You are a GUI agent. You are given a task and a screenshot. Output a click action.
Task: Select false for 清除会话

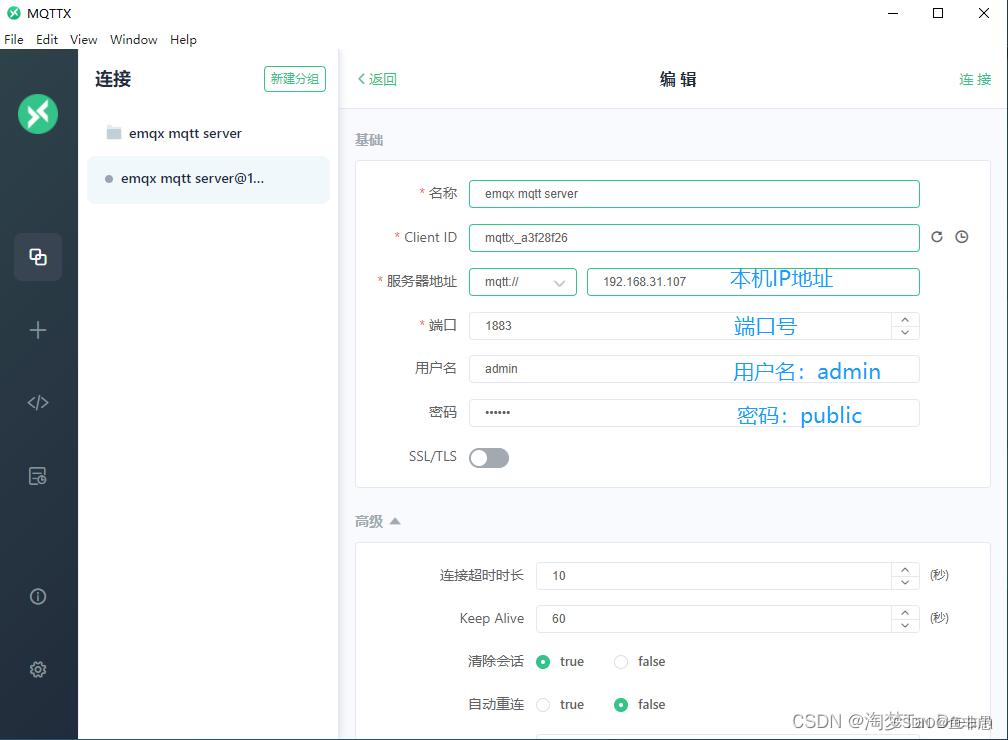[621, 662]
